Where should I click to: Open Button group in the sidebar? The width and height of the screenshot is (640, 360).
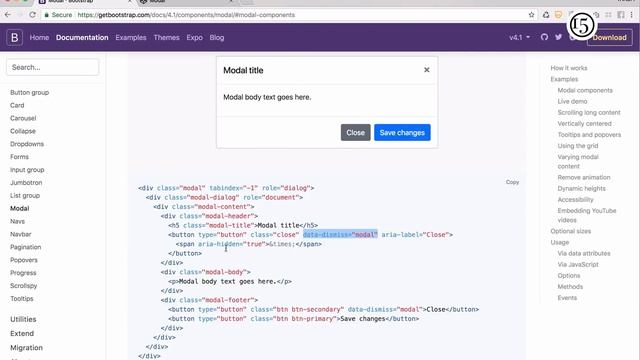(29, 93)
